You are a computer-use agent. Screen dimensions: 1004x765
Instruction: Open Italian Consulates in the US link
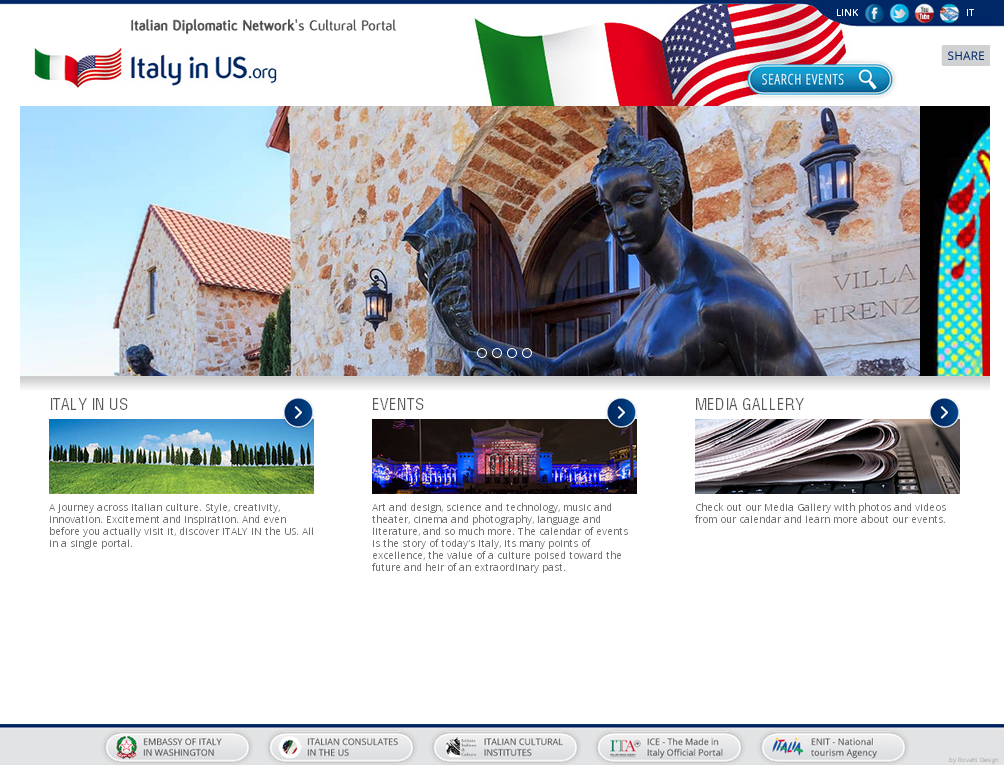pyautogui.click(x=341, y=747)
